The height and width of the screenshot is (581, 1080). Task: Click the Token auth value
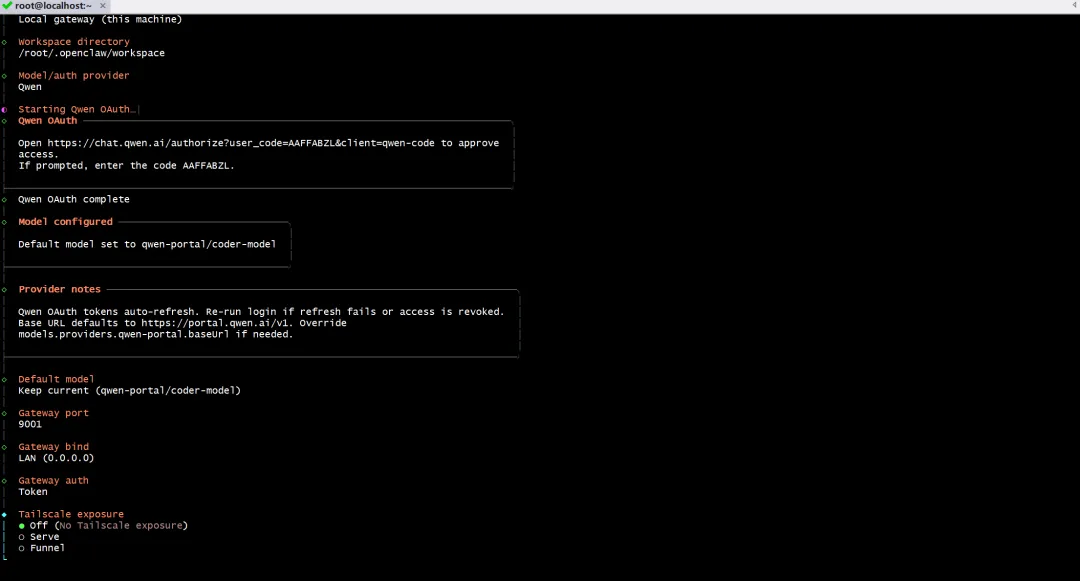tap(33, 492)
